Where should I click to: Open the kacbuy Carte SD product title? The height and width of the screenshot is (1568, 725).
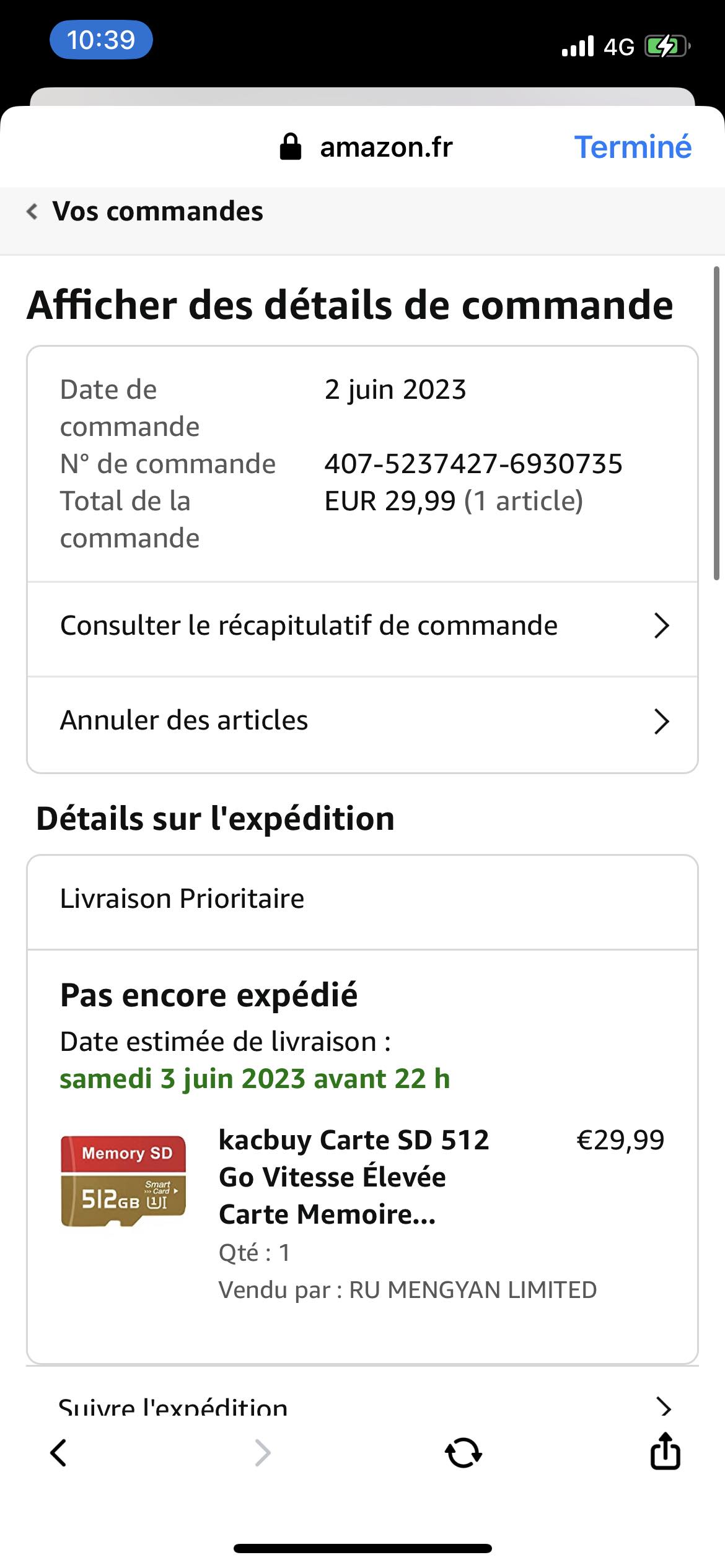[354, 1177]
